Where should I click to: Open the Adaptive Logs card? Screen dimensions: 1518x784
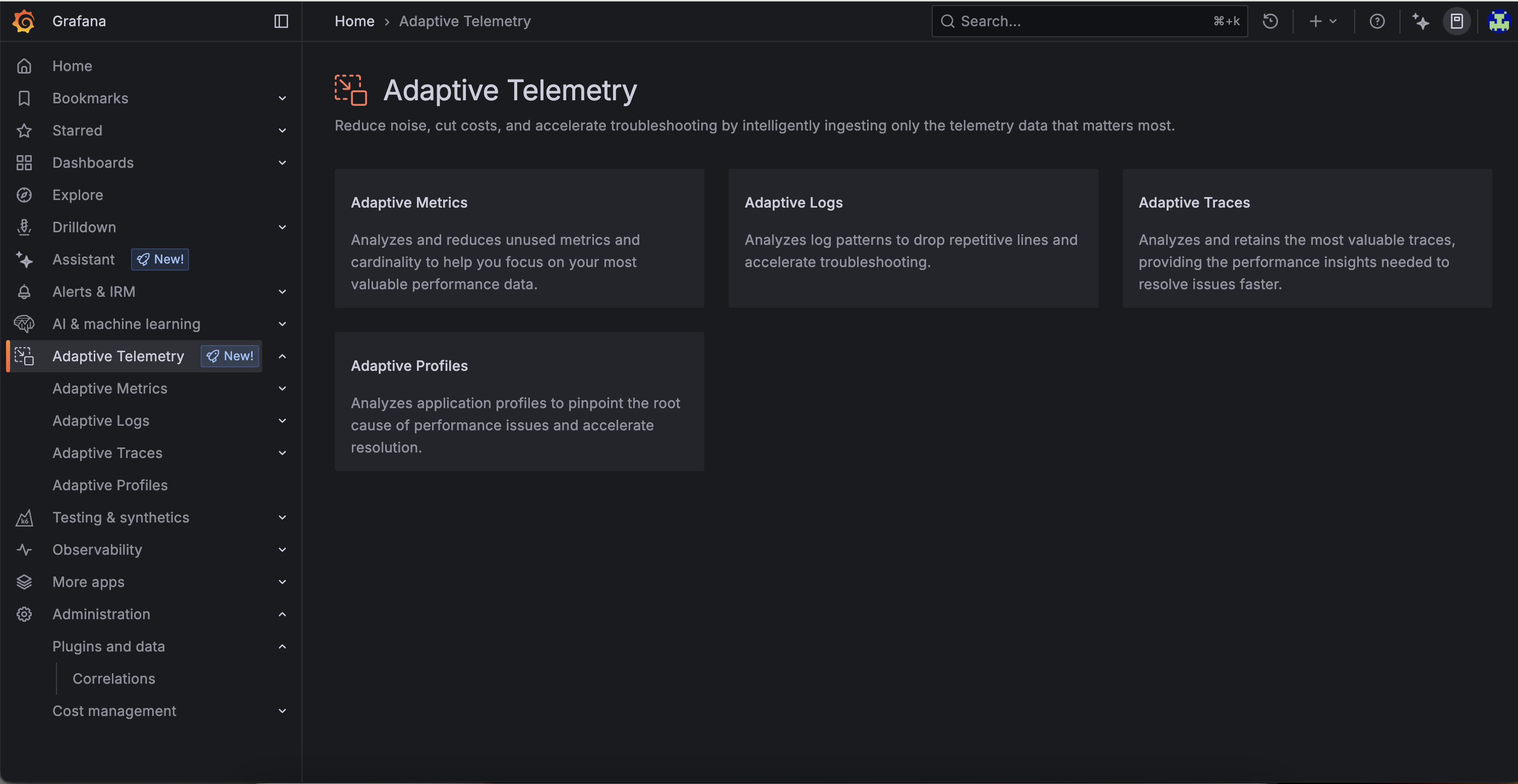click(x=913, y=238)
